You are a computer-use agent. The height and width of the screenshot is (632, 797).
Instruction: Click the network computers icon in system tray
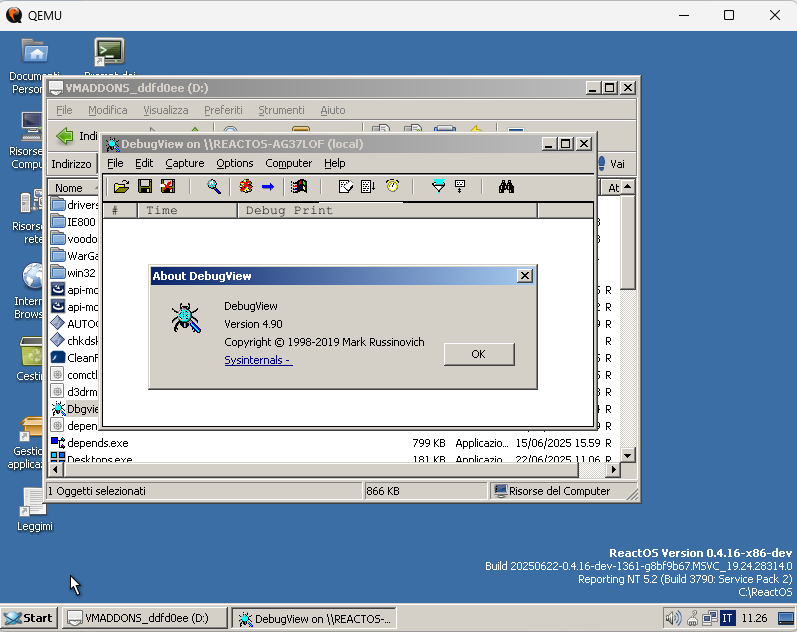point(710,618)
